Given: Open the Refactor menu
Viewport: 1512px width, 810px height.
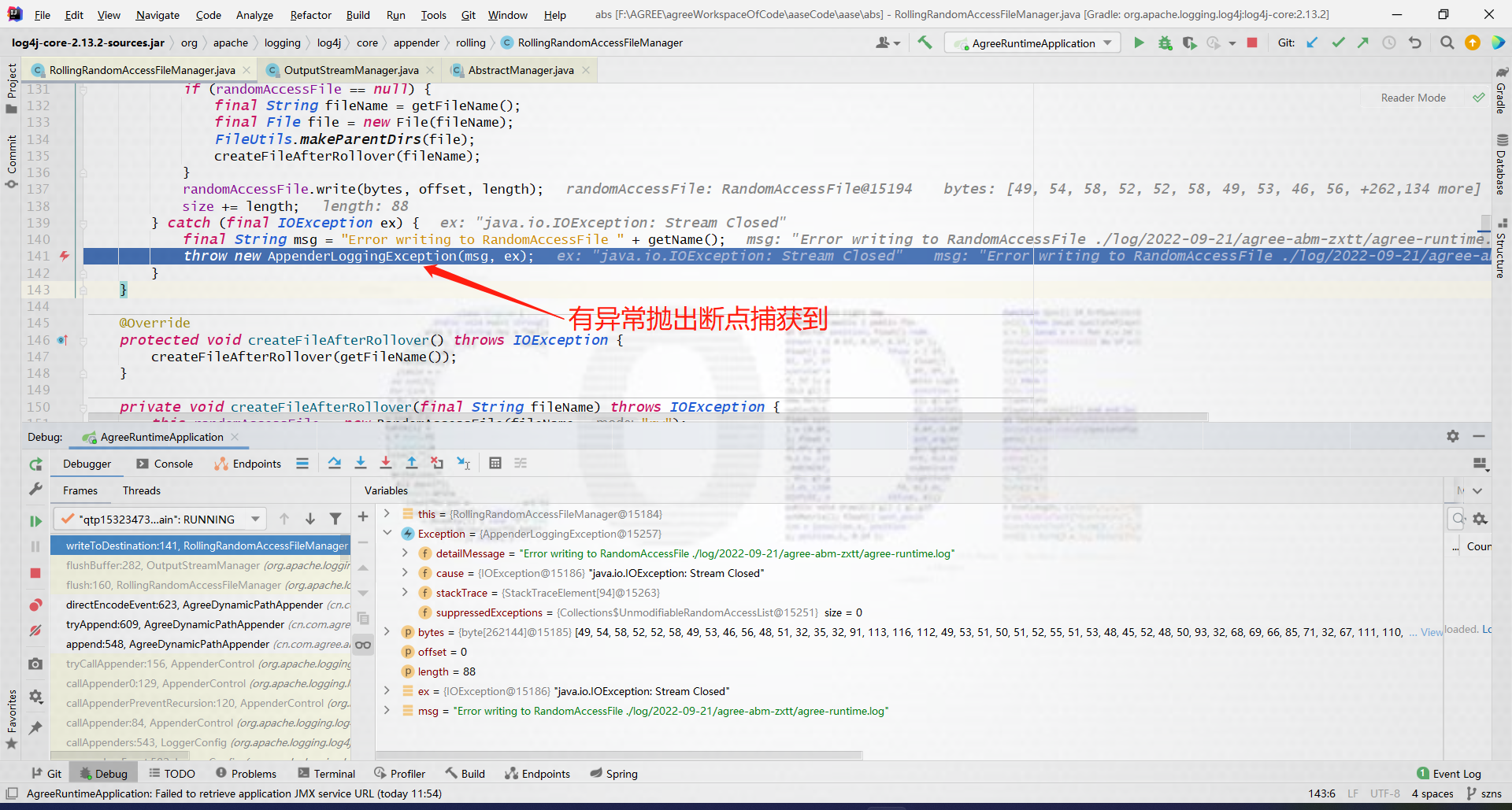Looking at the screenshot, I should click(310, 15).
